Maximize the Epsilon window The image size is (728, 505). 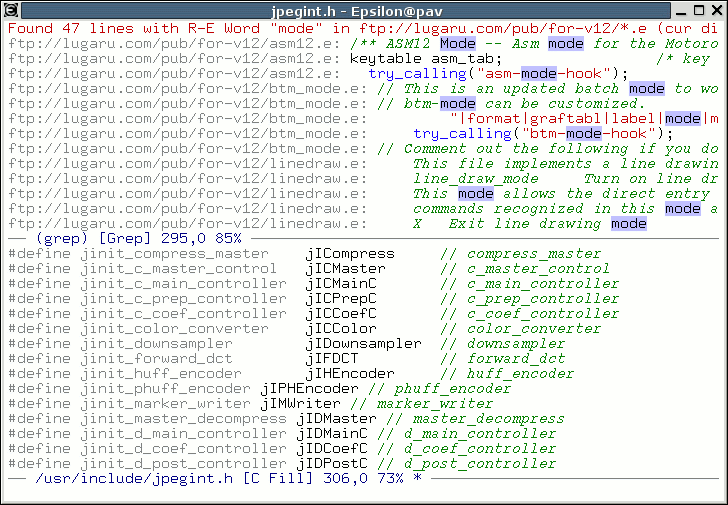(699, 10)
